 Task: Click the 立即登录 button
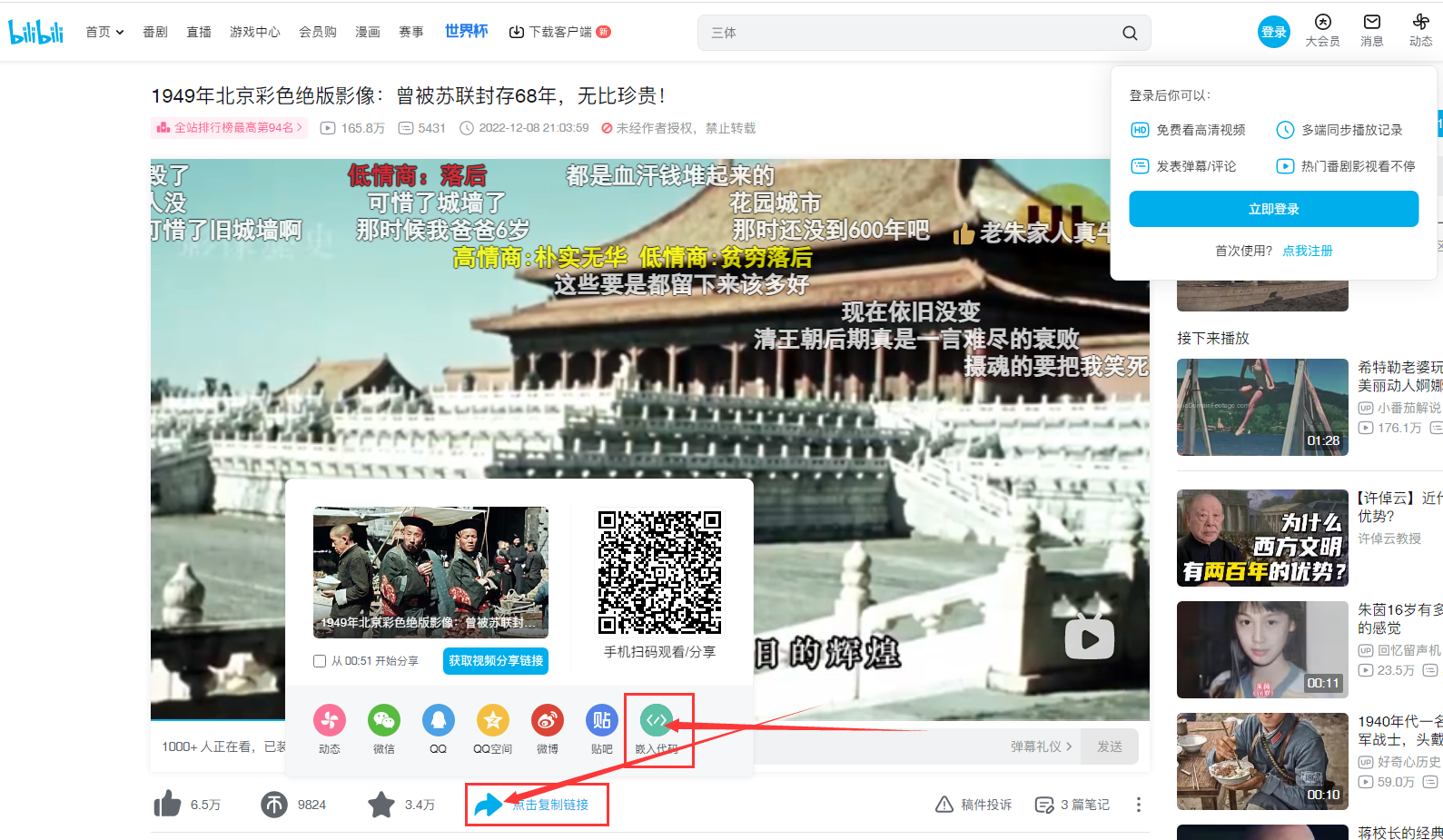pyautogui.click(x=1273, y=209)
